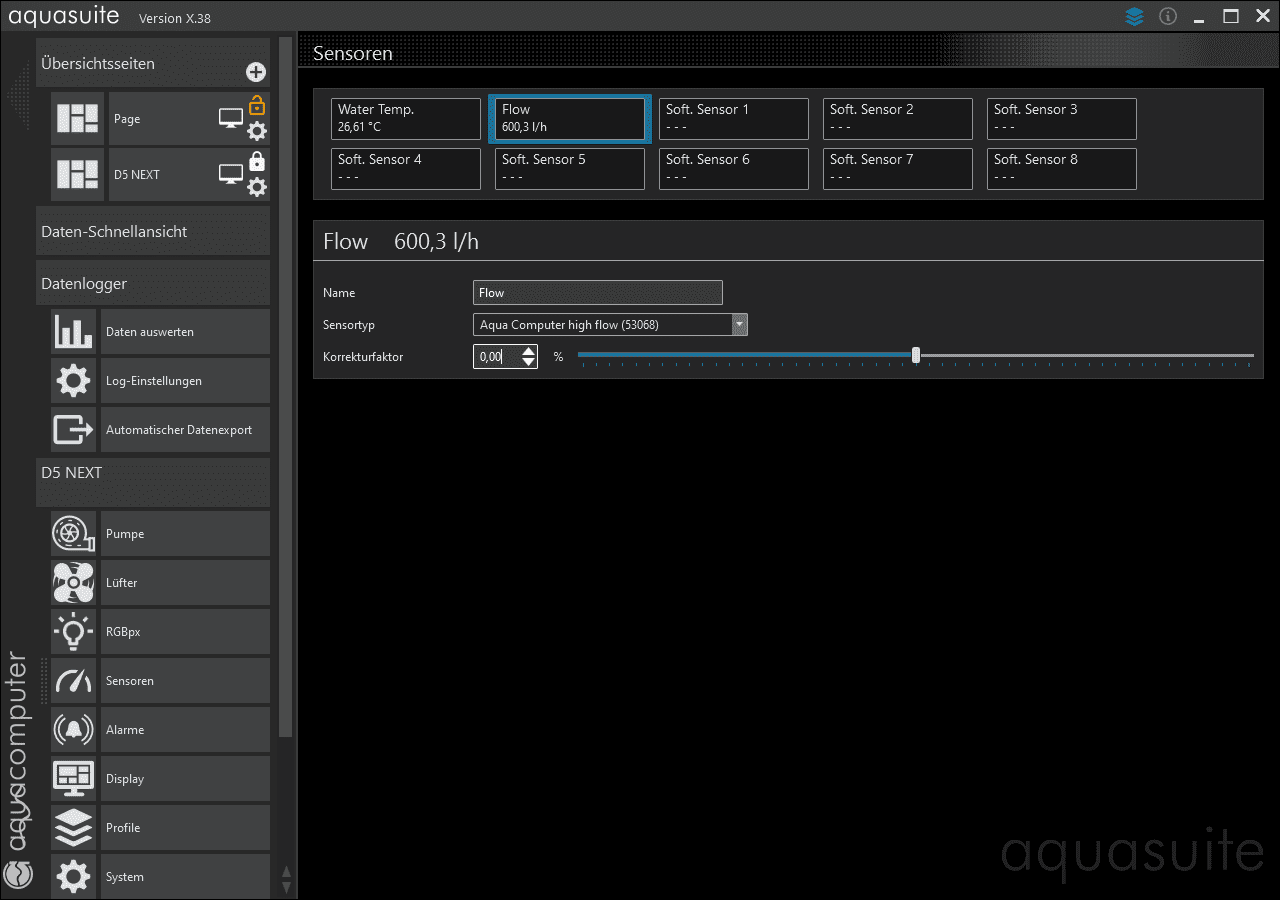
Task: Click the Pumpe pump icon
Action: [x=74, y=534]
